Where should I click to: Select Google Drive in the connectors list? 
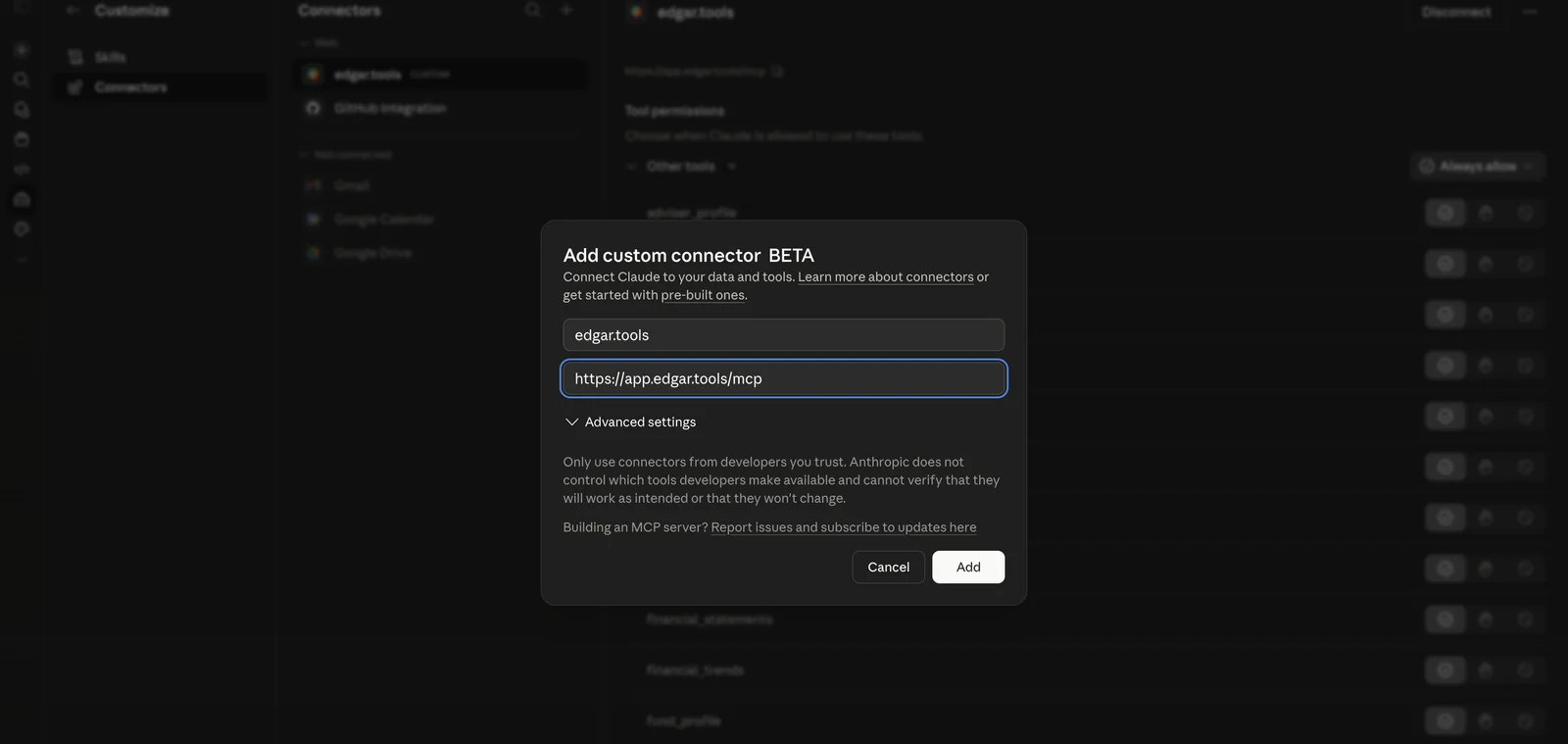point(441,253)
